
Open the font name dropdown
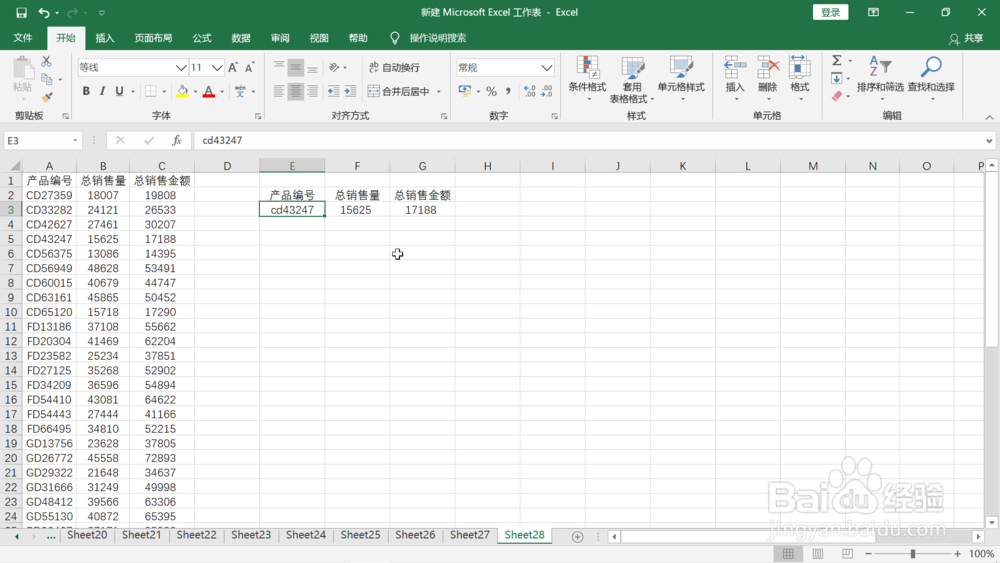coord(181,68)
